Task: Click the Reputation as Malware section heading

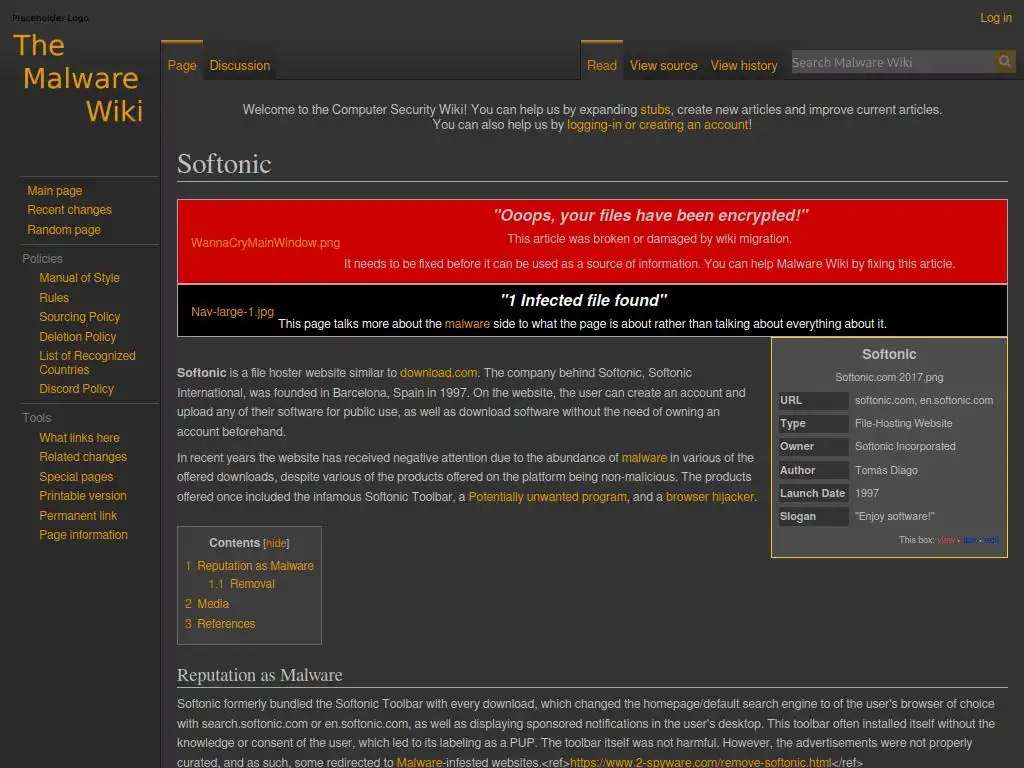Action: coord(259,675)
